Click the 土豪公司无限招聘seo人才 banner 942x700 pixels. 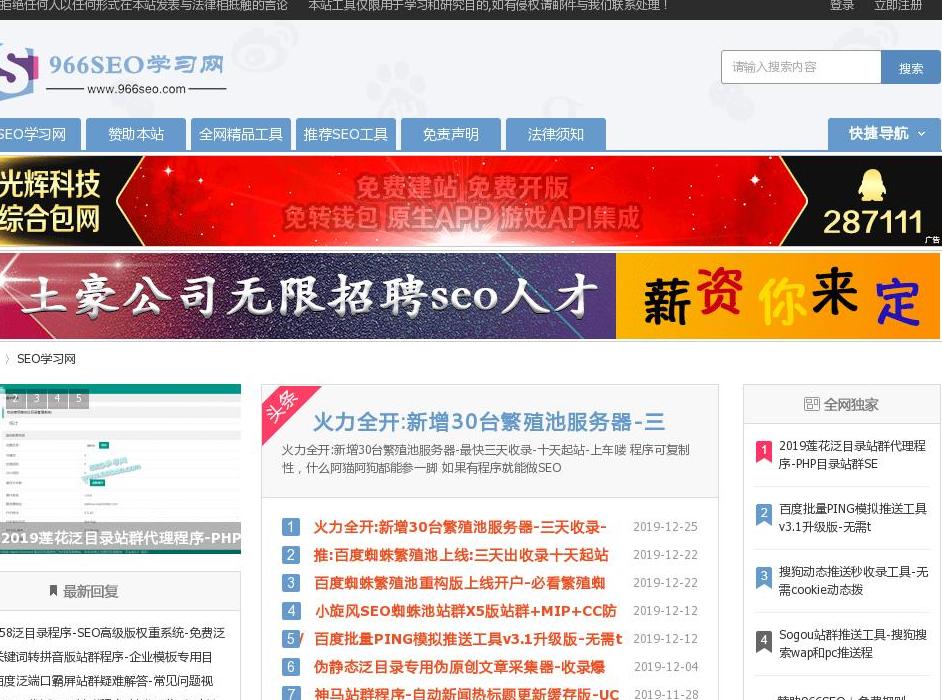coord(308,296)
